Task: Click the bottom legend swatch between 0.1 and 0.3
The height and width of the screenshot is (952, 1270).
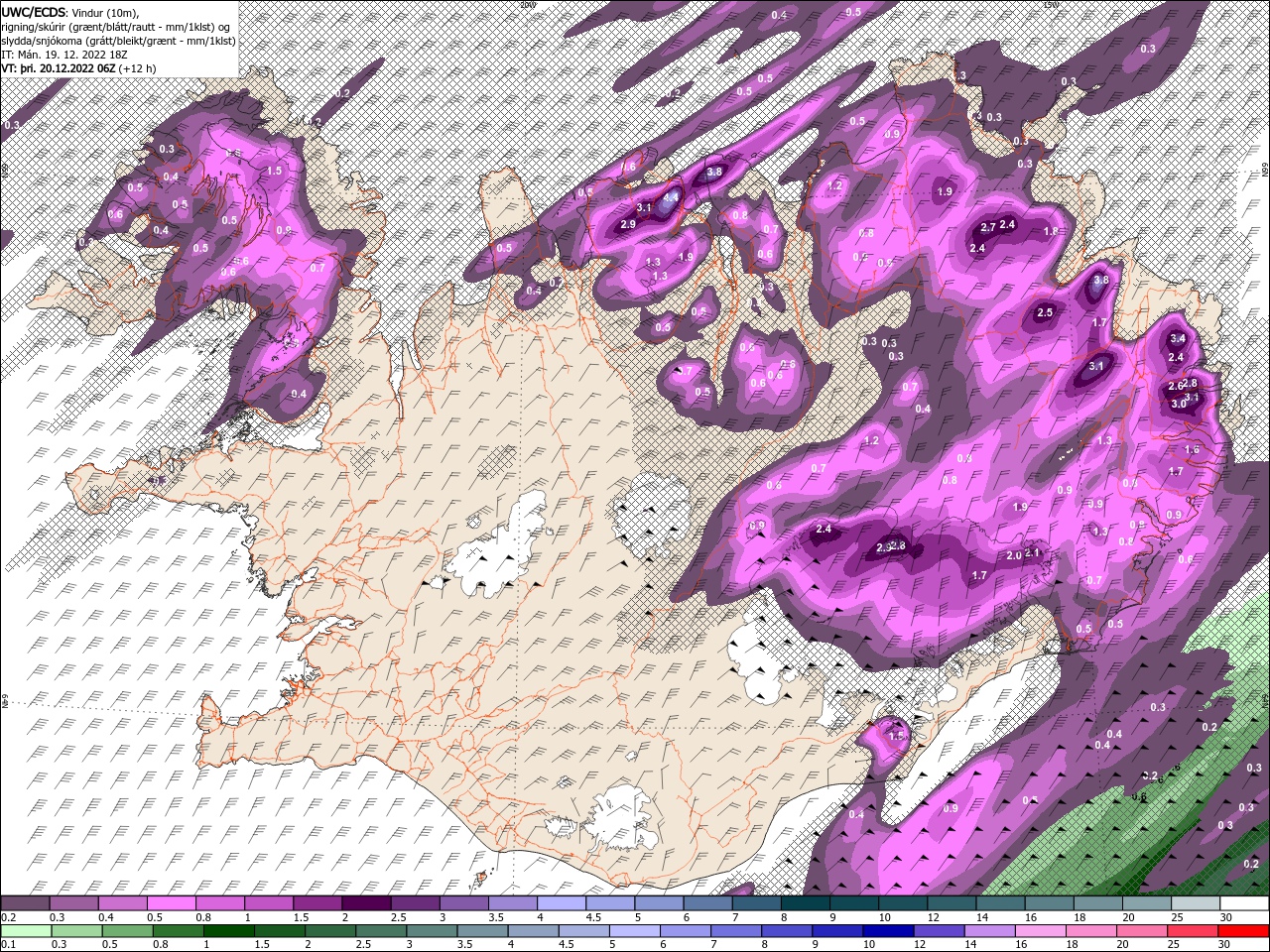Action: point(26,930)
